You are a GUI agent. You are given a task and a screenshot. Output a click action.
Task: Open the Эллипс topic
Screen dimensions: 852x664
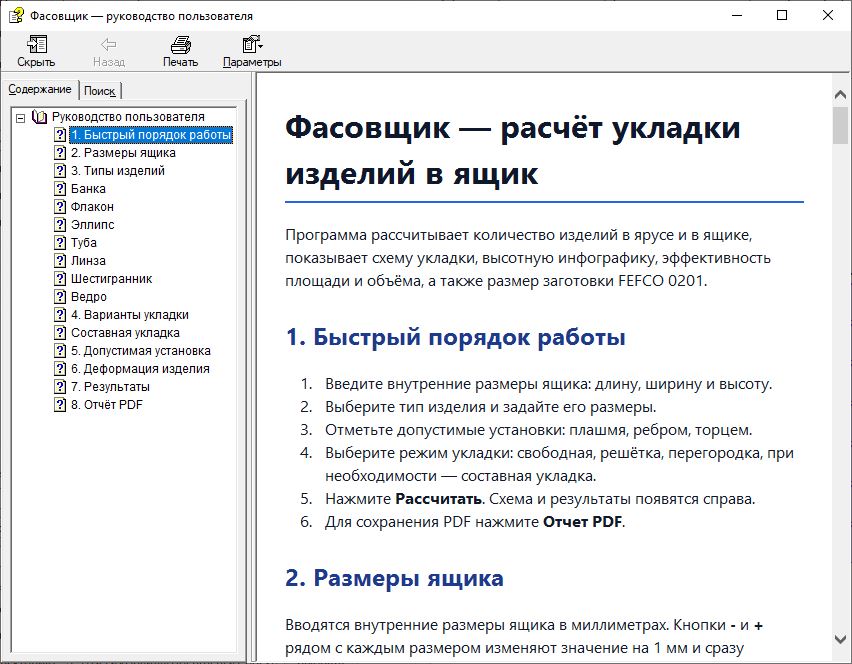pos(93,224)
